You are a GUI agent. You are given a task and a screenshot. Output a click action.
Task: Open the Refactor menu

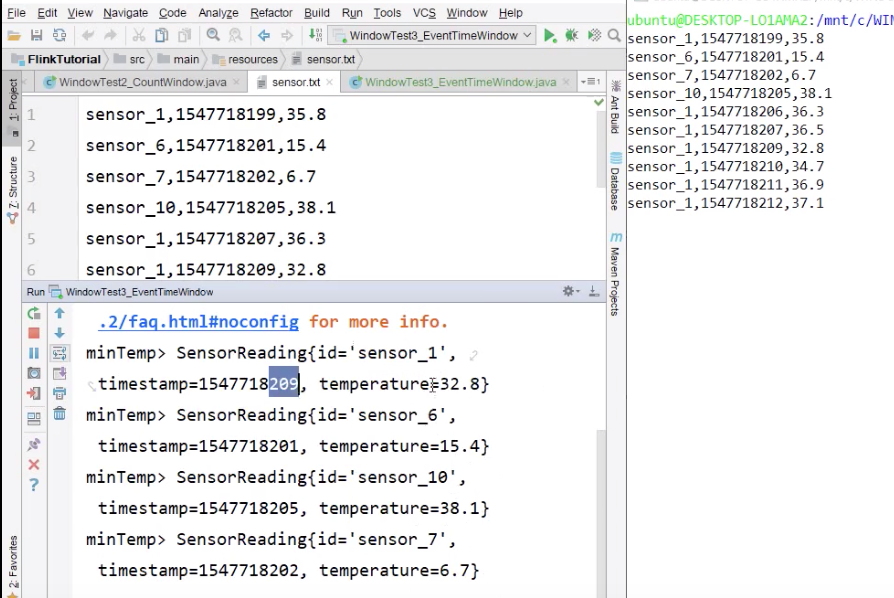pos(271,13)
